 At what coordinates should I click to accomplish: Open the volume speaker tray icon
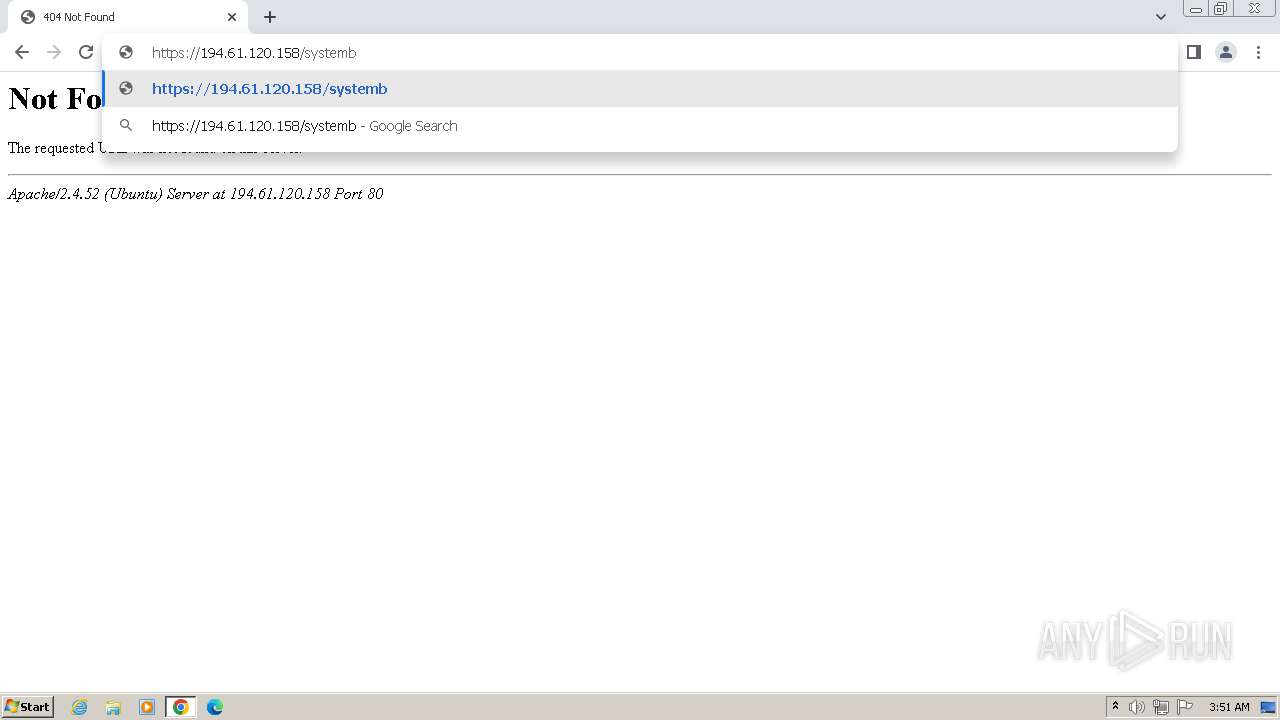pos(1137,707)
